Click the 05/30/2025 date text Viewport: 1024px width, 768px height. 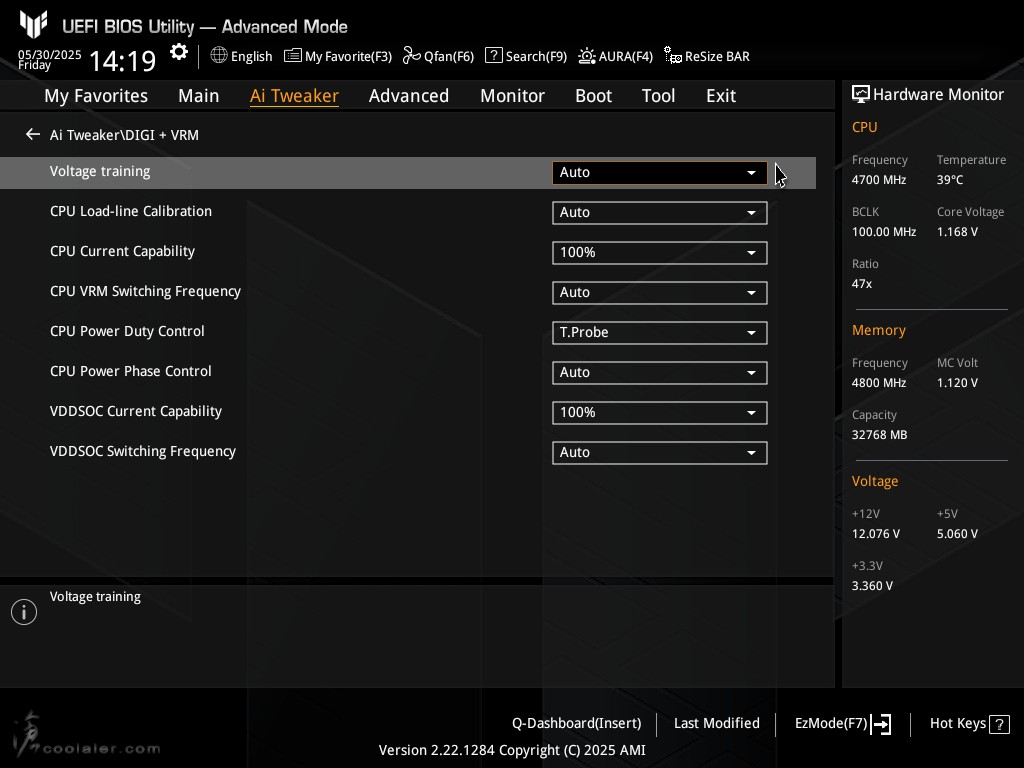pos(50,54)
